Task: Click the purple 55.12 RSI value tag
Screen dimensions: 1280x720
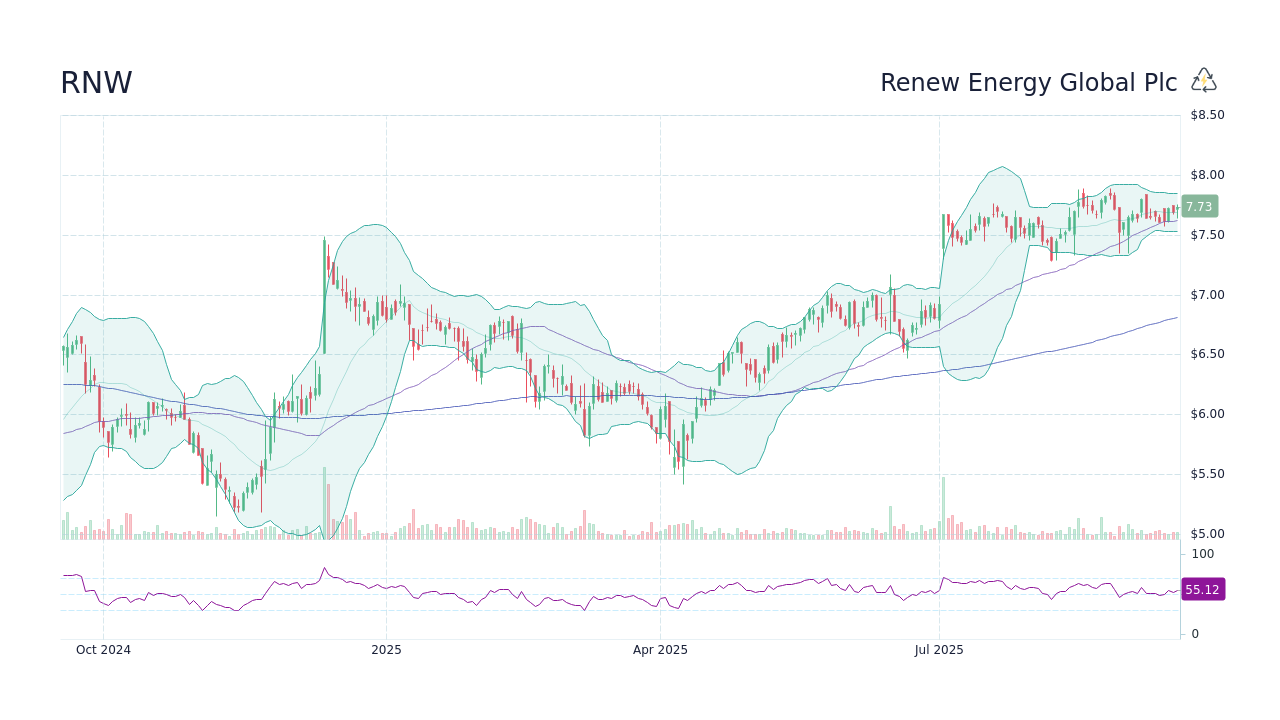Action: coord(1202,590)
